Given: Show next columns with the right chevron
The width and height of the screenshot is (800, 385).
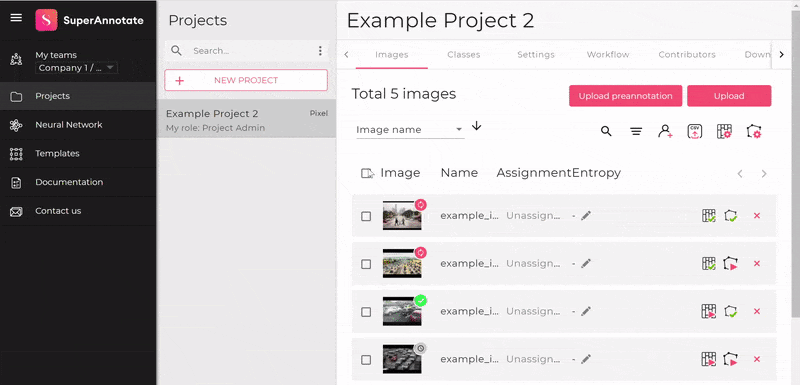Looking at the screenshot, I should 764,174.
